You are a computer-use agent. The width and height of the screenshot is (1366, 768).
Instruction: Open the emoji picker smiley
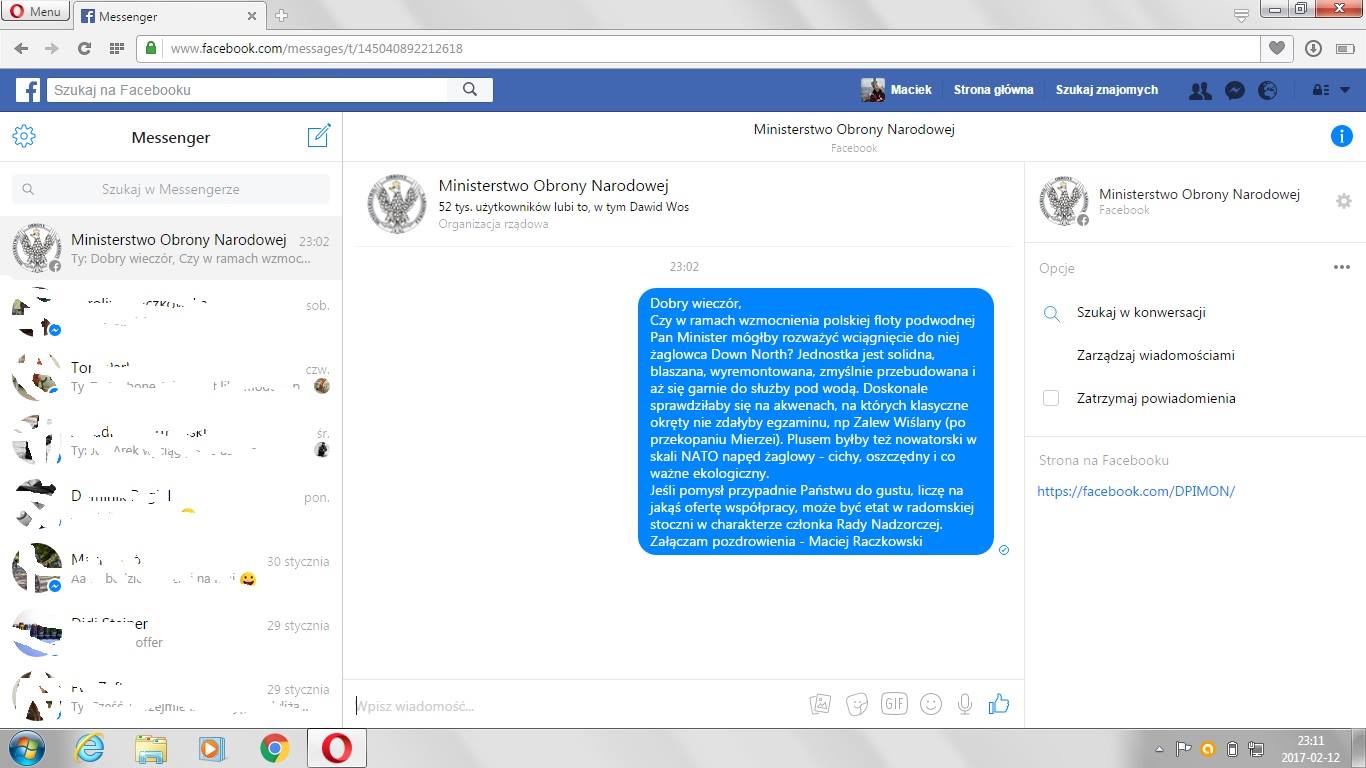(930, 704)
